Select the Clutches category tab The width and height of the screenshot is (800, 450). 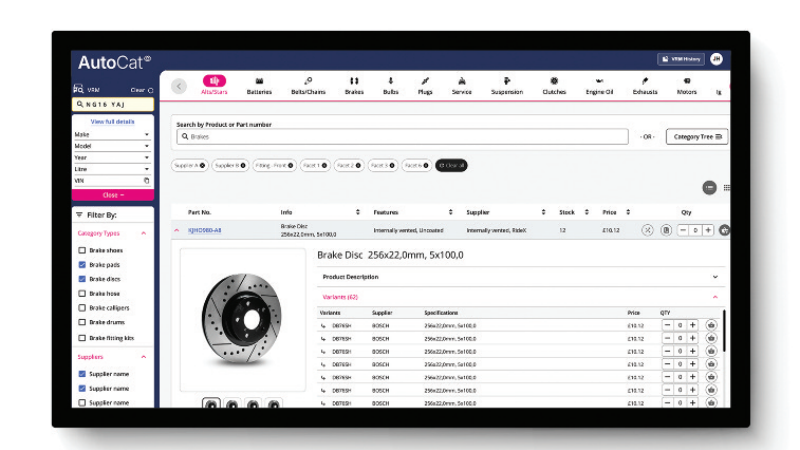coord(554,86)
